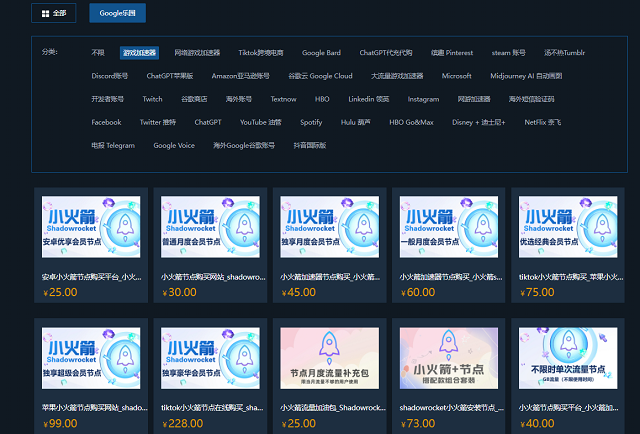This screenshot has height=434, width=640.
Task: Click product title shadowrocket小火箭安装节点
Action: [452, 408]
